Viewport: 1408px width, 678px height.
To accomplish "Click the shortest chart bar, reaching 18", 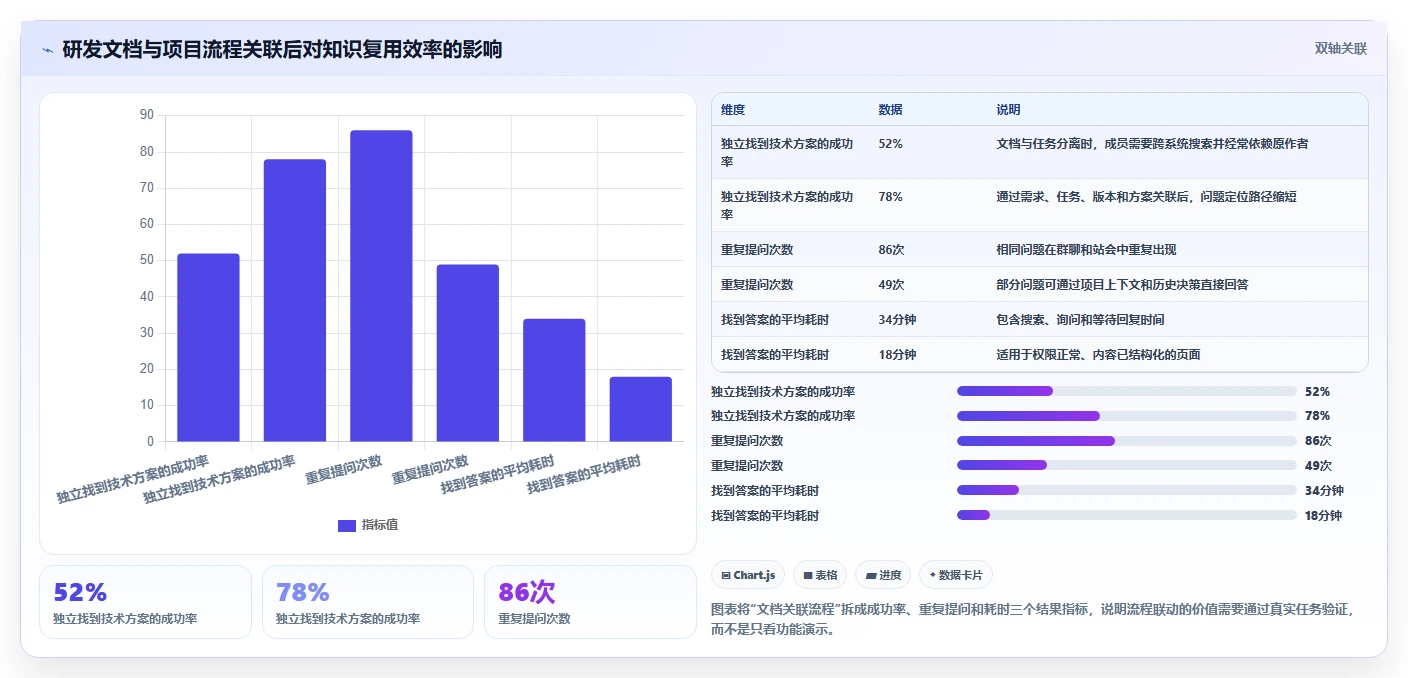I will 640,409.
